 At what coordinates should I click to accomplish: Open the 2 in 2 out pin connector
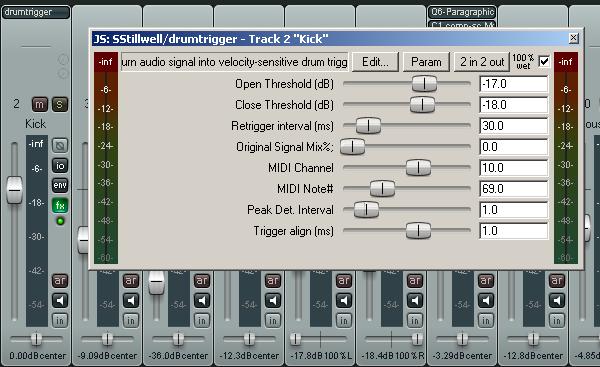point(482,62)
